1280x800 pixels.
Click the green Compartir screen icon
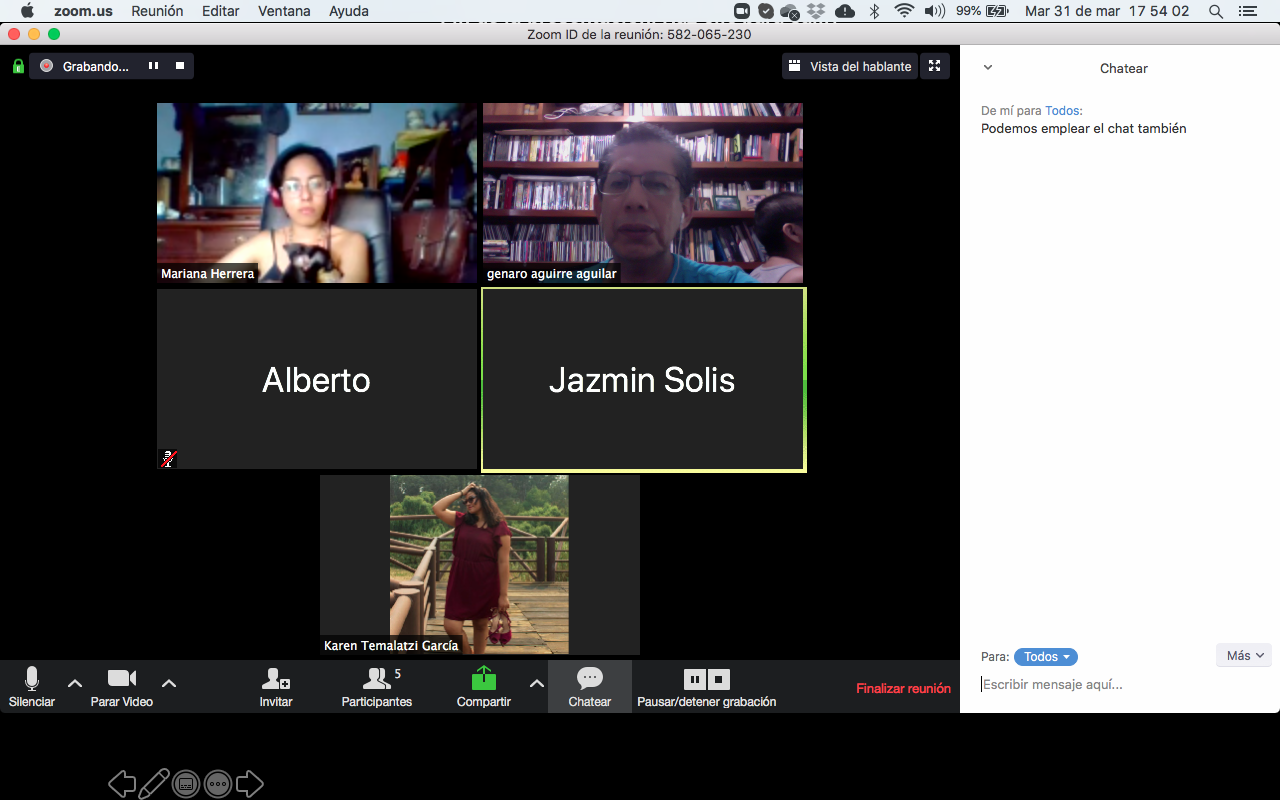(484, 678)
